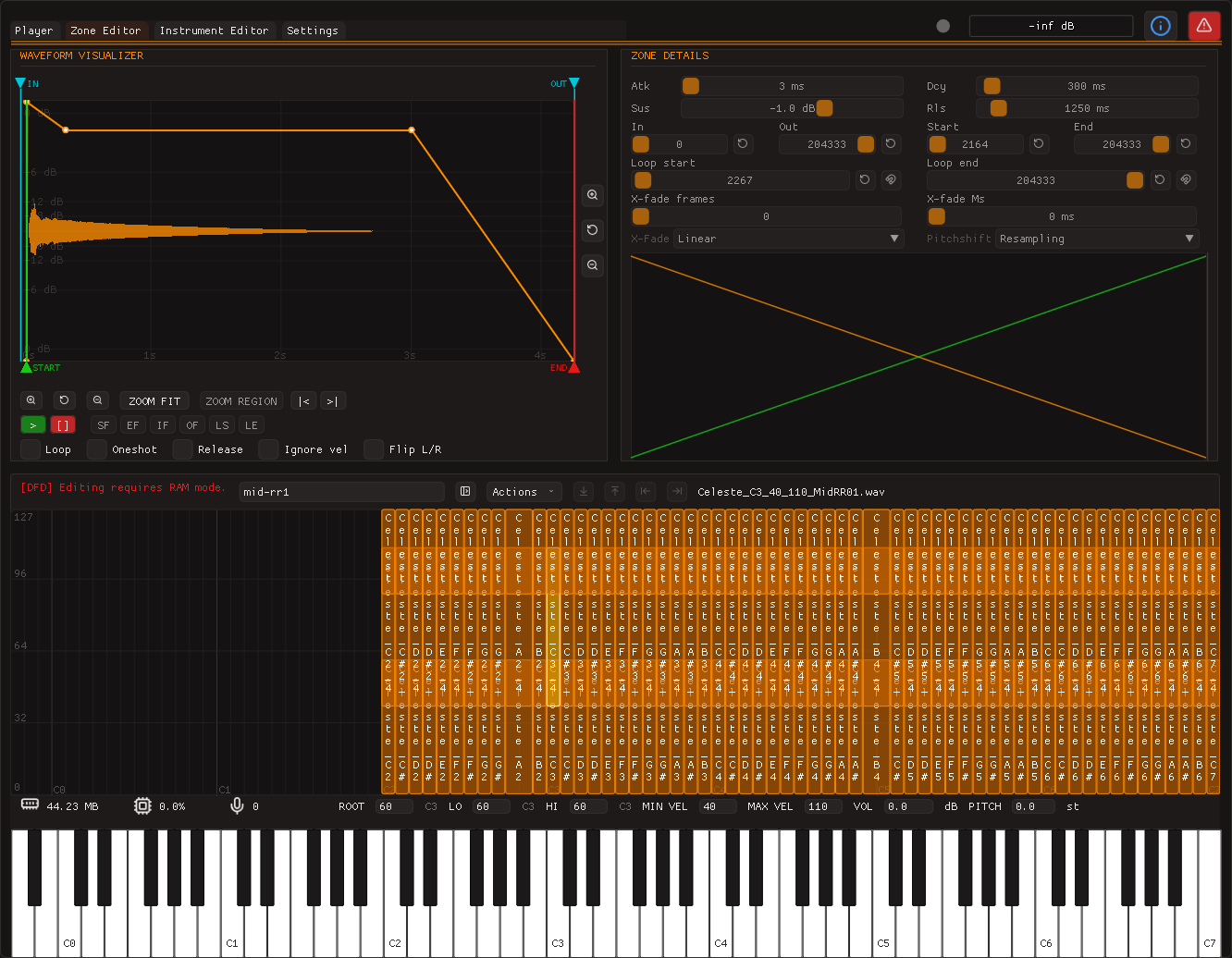Toggle zone list panel icon beside name field
Image resolution: width=1232 pixels, height=958 pixels.
click(x=465, y=492)
